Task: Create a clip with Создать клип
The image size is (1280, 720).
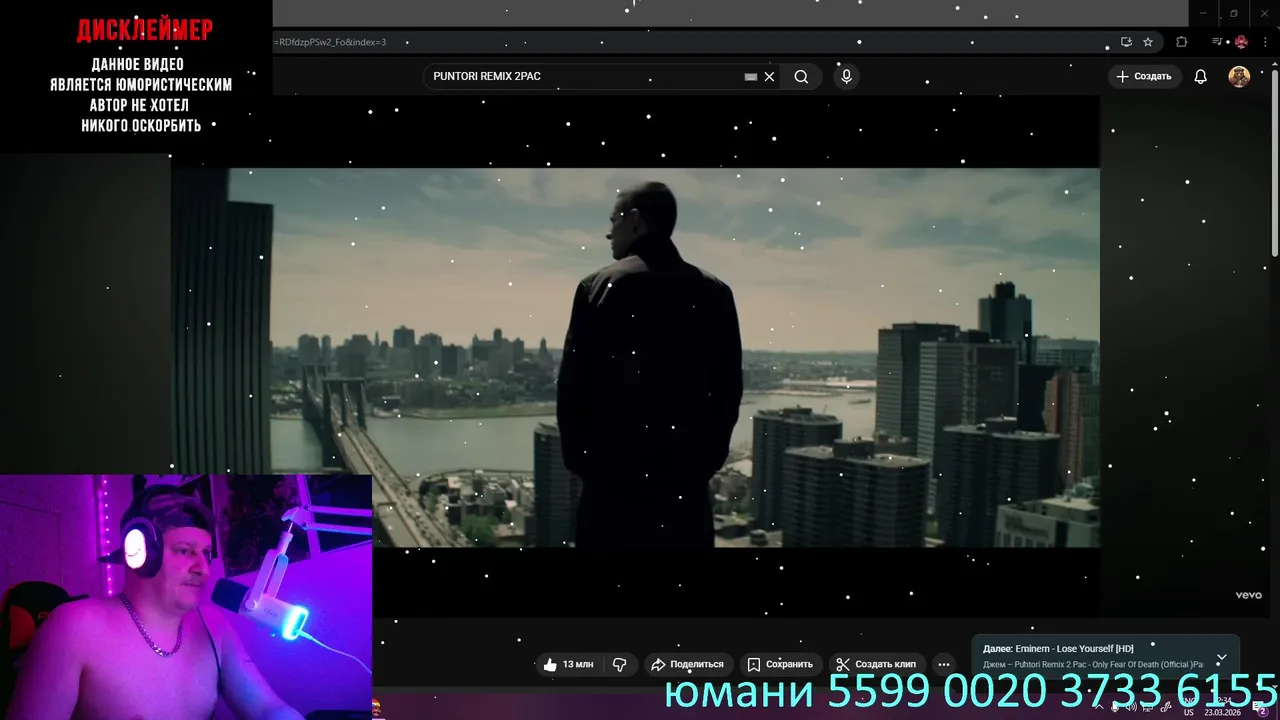Action: 877,664
